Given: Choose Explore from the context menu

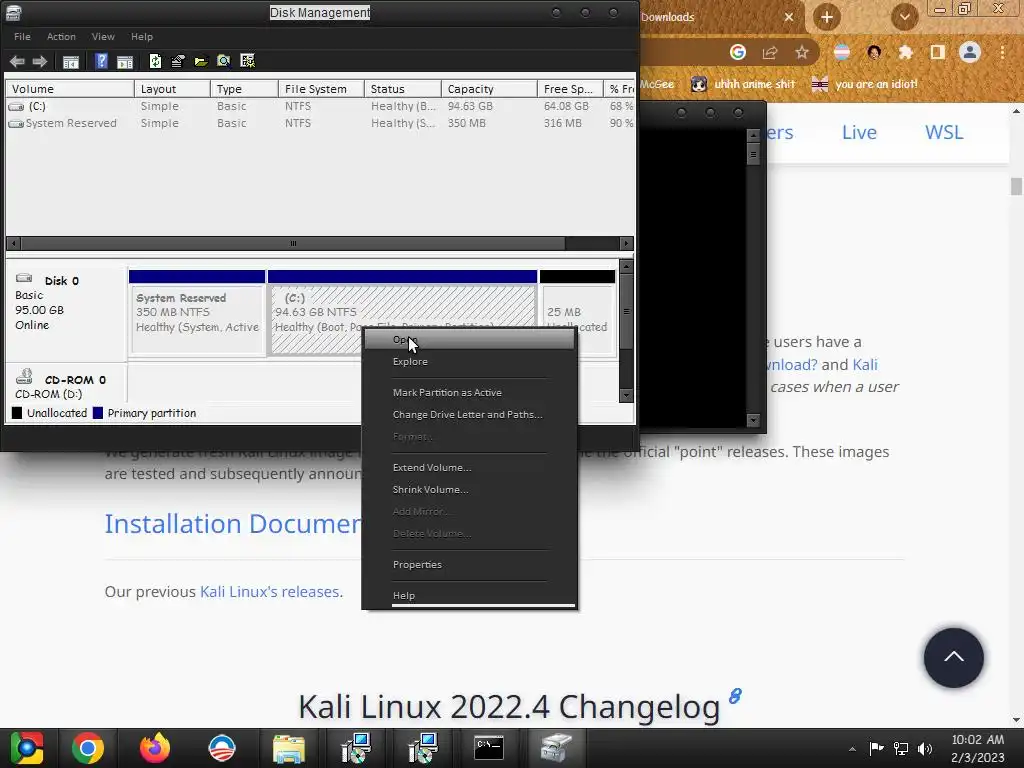Looking at the screenshot, I should click(x=469, y=362).
